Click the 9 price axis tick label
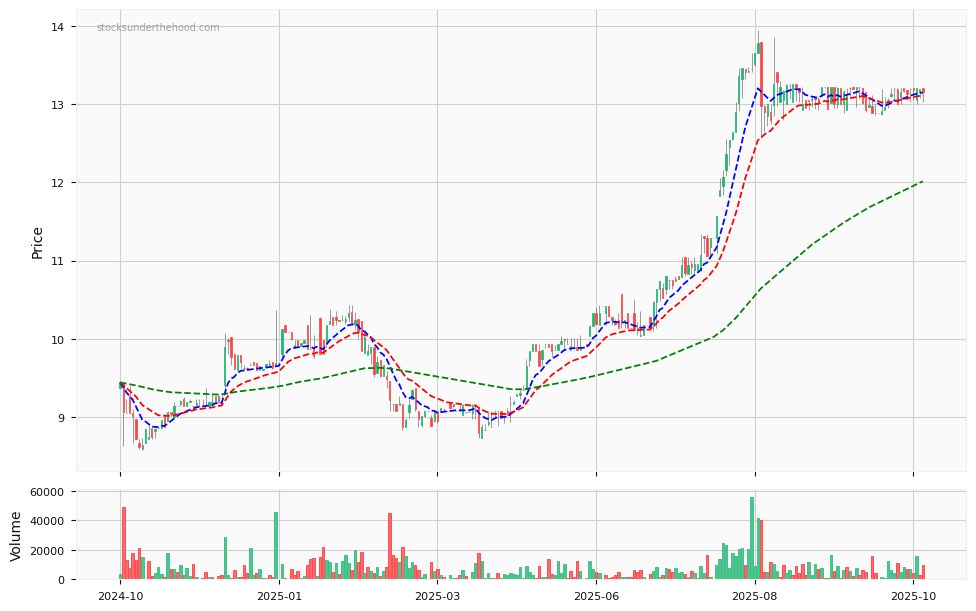The width and height of the screenshot is (976, 611). 62,418
